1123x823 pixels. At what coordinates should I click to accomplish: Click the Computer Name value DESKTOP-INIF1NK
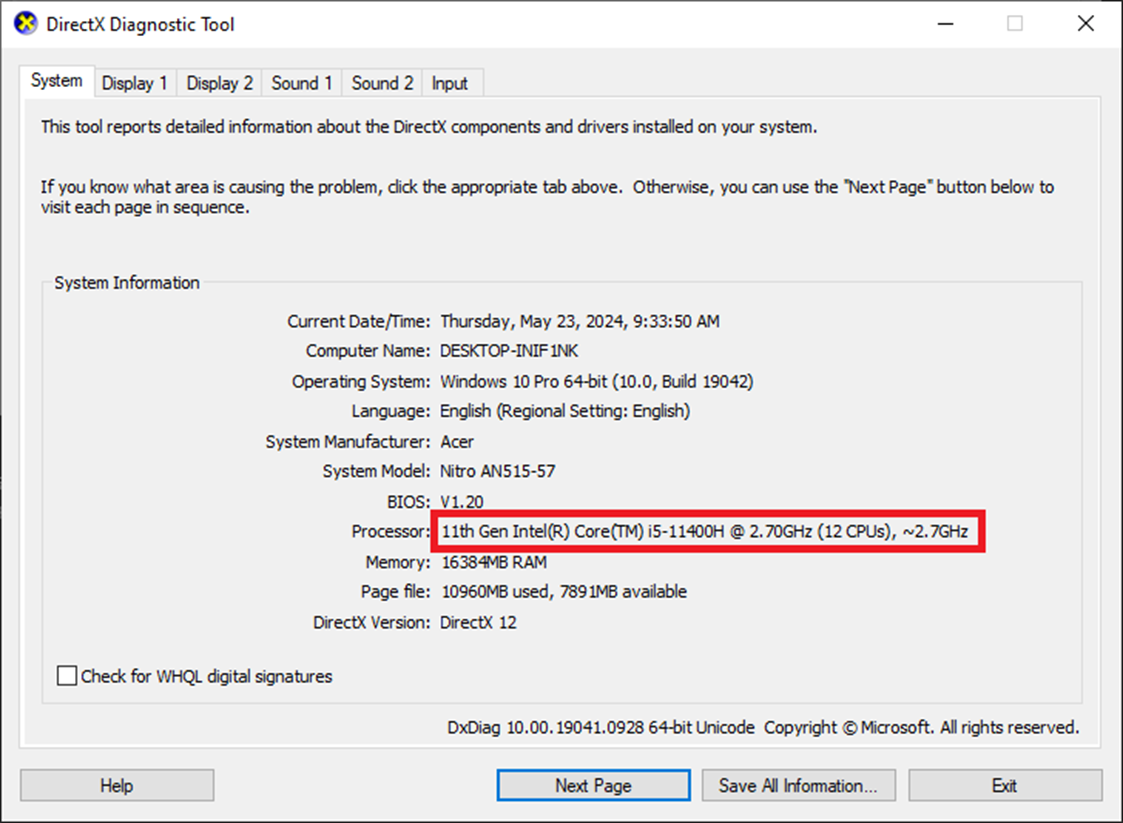509,352
